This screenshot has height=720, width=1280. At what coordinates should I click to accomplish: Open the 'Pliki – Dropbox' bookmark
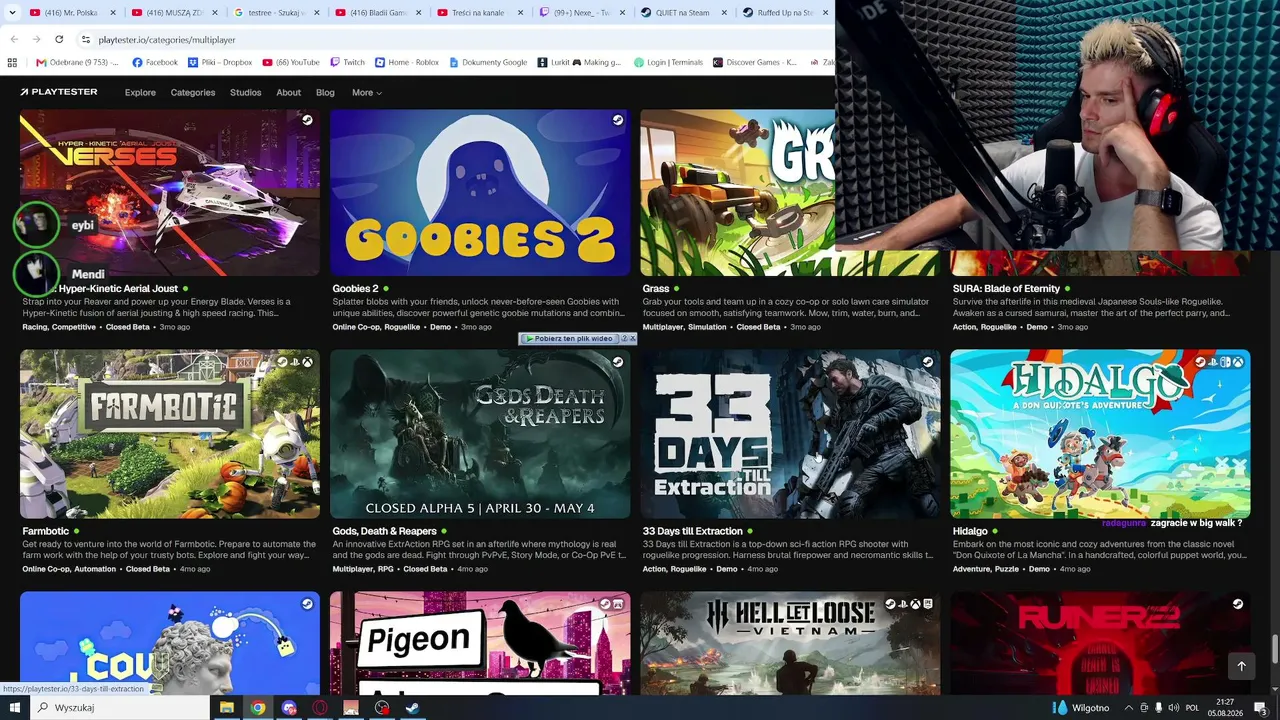coord(220,62)
